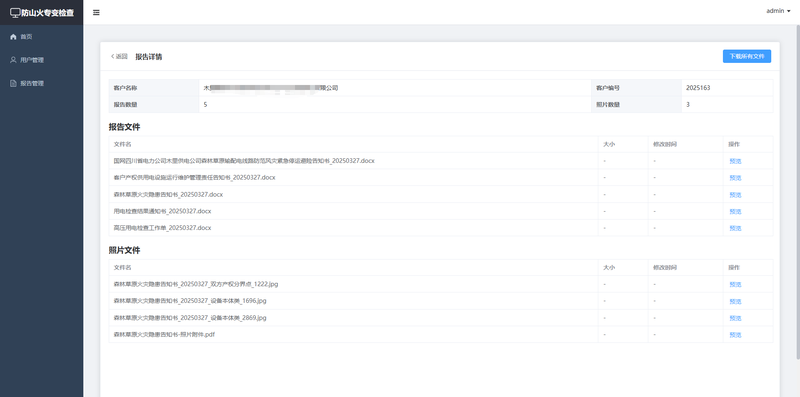800x397 pixels.
Task: Click the monitor logo beside 防山火专变检查
Action: (x=15, y=13)
